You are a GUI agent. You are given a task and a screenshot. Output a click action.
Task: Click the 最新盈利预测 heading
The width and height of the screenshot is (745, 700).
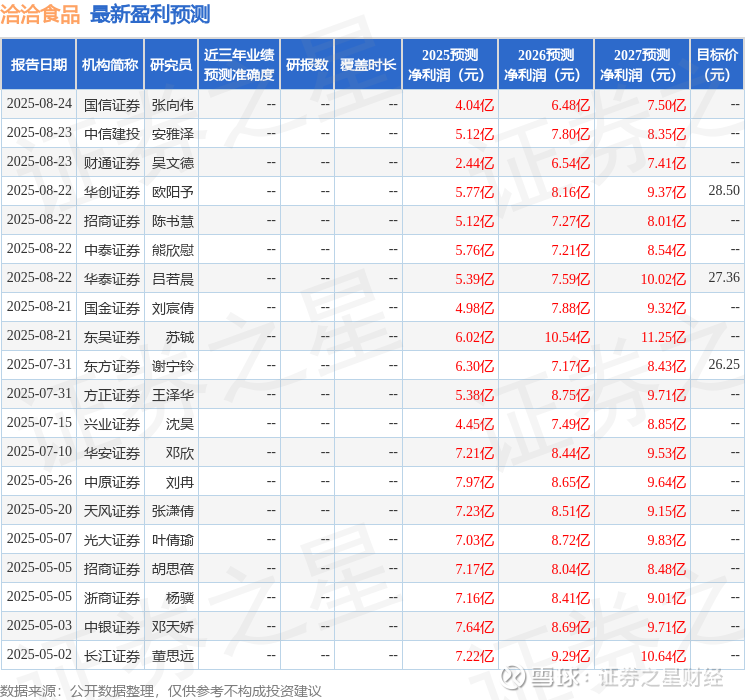coord(150,14)
